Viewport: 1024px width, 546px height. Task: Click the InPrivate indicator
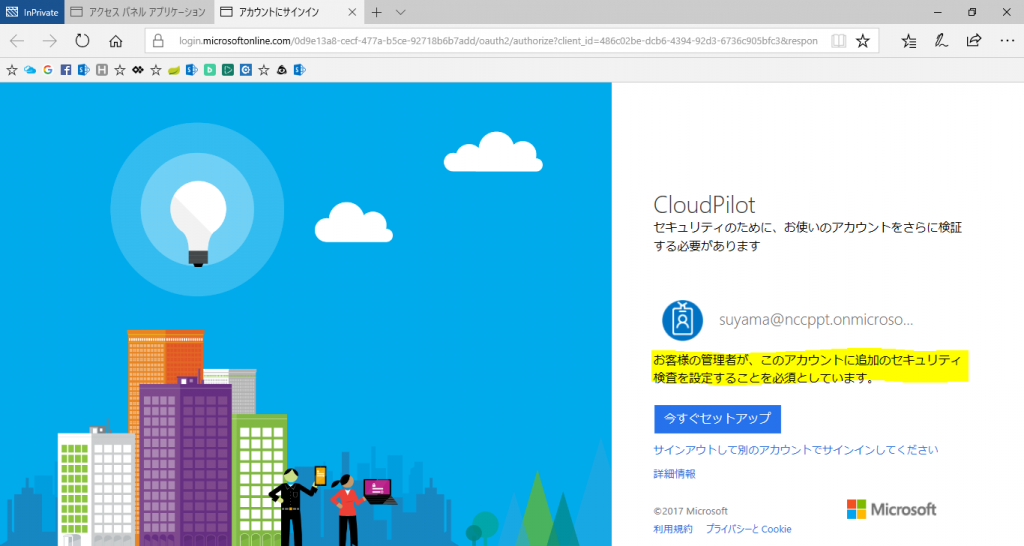pyautogui.click(x=32, y=12)
